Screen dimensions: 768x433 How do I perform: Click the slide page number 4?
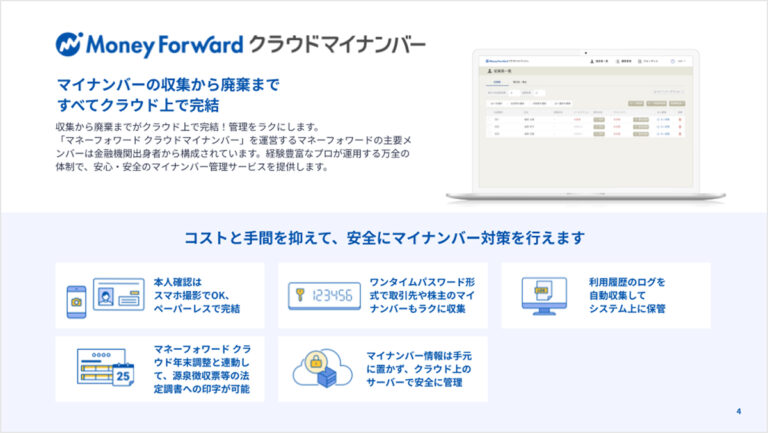coord(739,411)
